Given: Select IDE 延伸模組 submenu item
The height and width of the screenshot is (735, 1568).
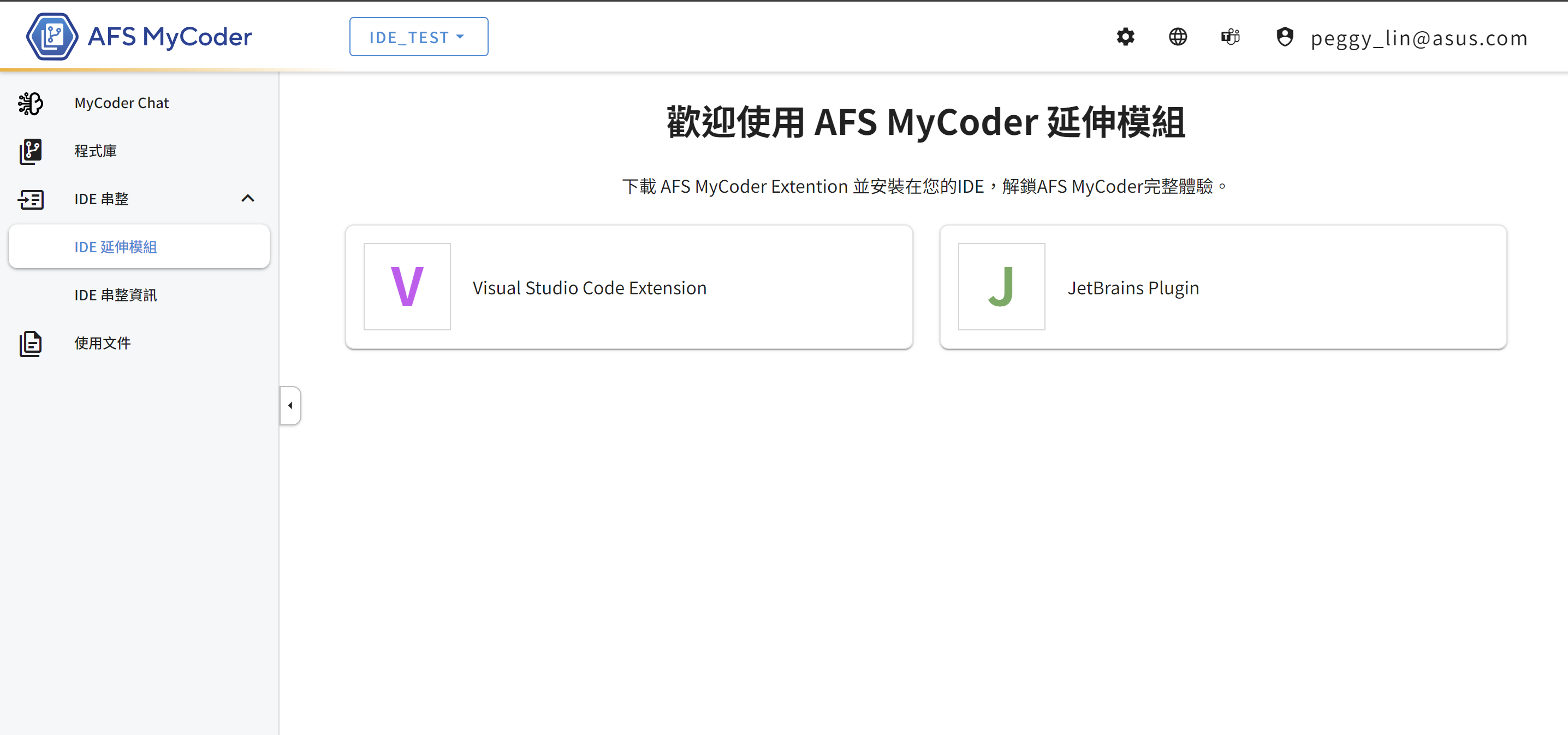Looking at the screenshot, I should pos(139,247).
